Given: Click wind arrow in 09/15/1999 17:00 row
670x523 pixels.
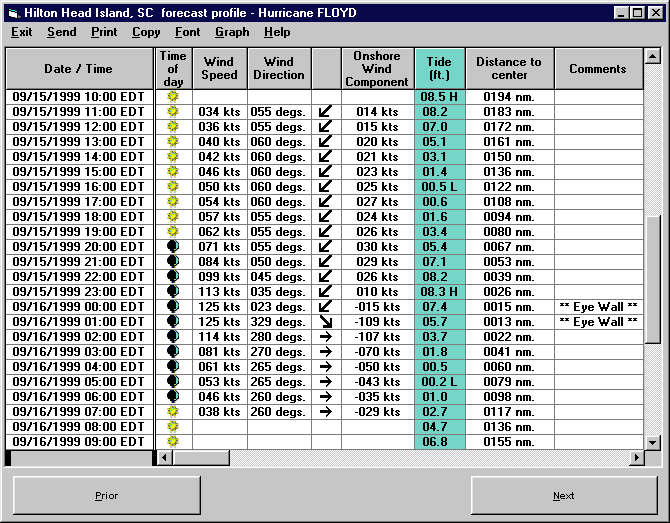Looking at the screenshot, I should coord(325,202).
